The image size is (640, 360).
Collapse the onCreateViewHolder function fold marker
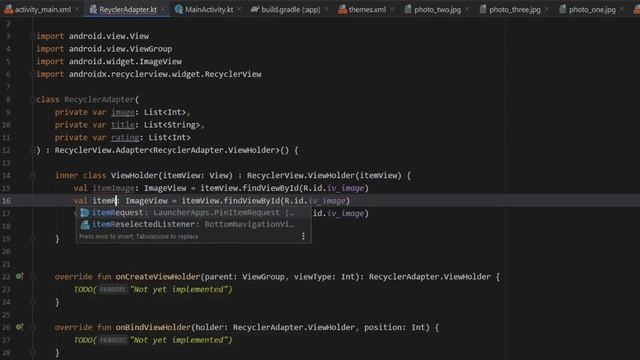click(x=33, y=277)
